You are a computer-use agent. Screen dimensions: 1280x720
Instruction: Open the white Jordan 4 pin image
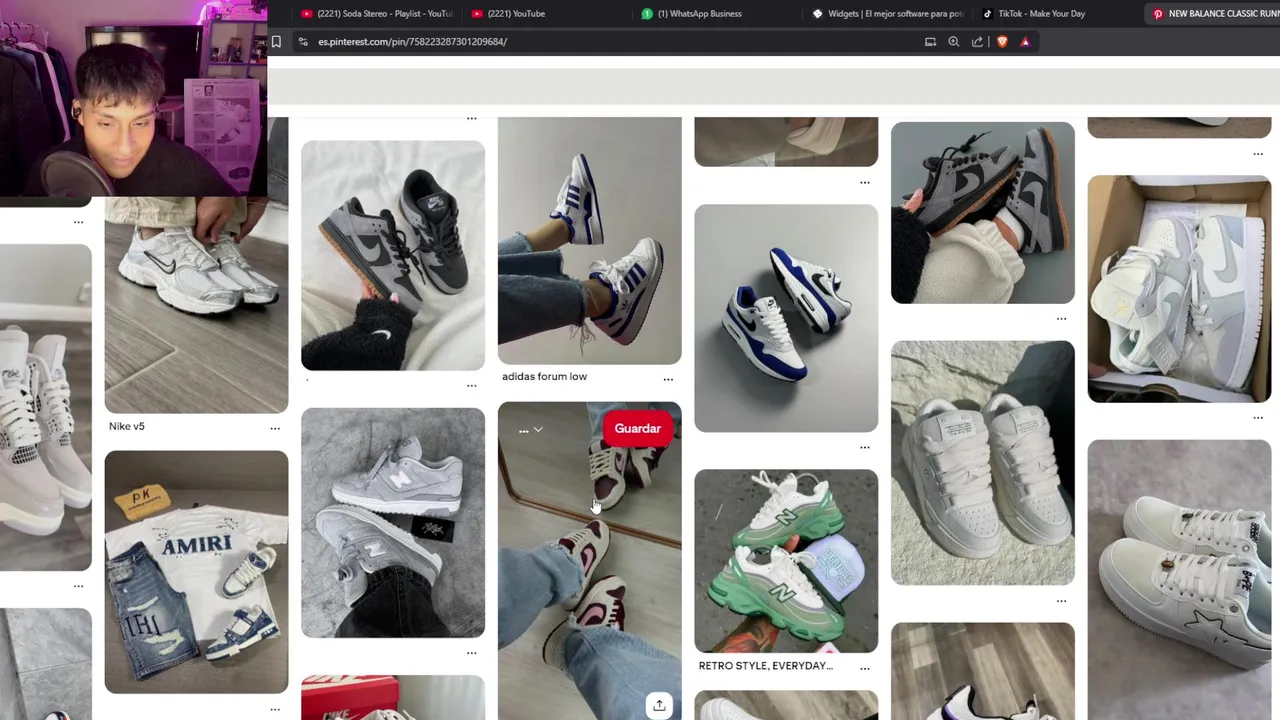[x=45, y=408]
